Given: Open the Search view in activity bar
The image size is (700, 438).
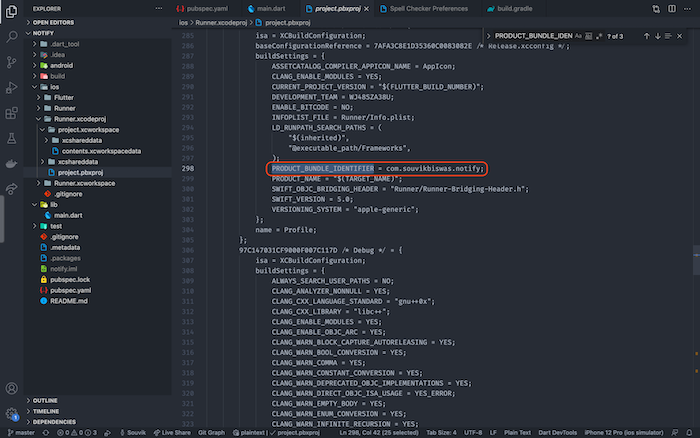Looking at the screenshot, I should click(12, 35).
